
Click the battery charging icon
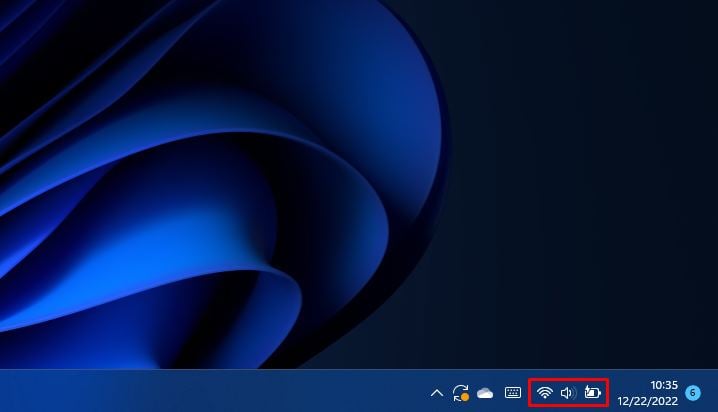point(593,392)
